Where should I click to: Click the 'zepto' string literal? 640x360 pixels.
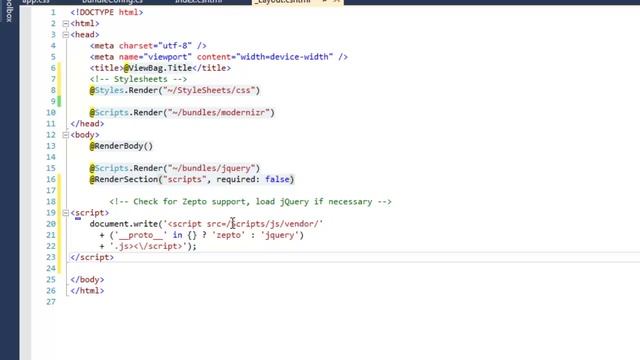tap(228, 235)
